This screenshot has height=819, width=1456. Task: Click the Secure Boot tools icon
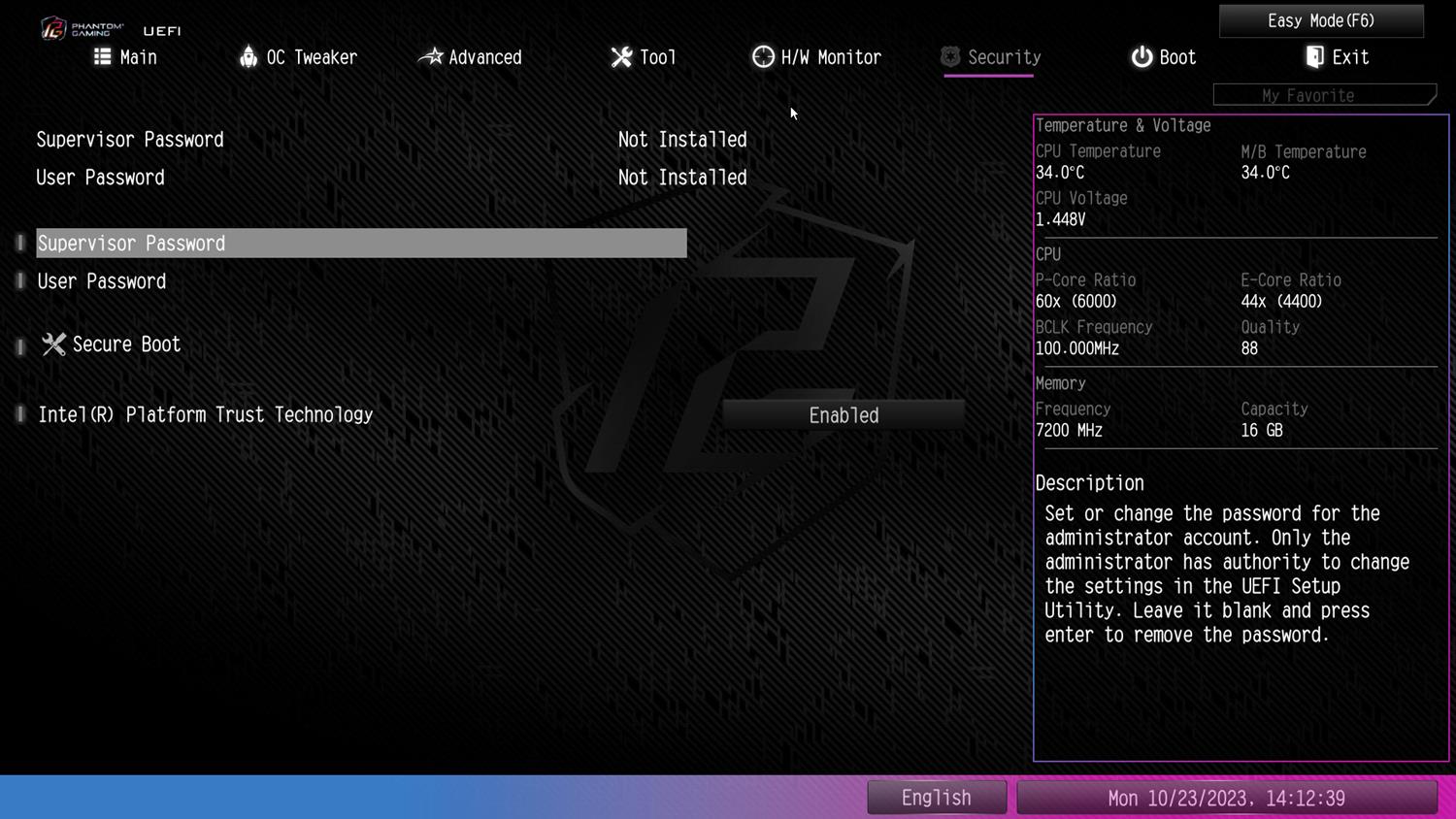(53, 344)
